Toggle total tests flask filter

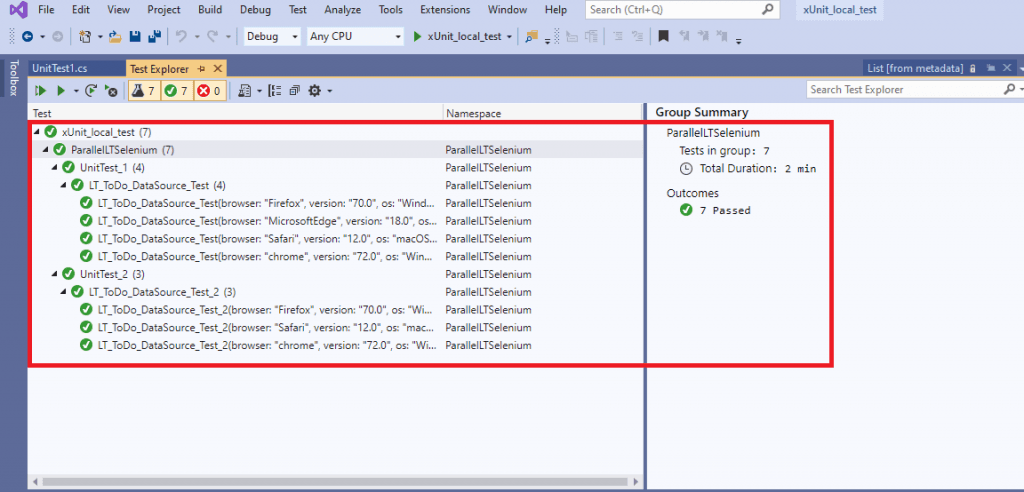coord(143,90)
